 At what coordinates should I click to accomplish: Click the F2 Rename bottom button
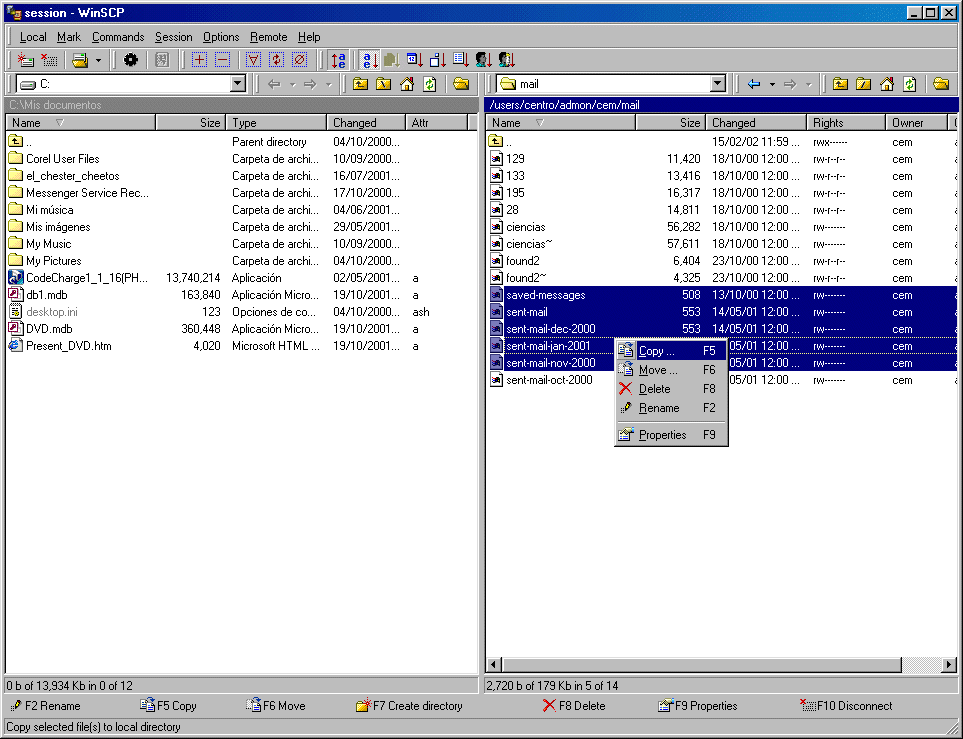click(x=45, y=706)
